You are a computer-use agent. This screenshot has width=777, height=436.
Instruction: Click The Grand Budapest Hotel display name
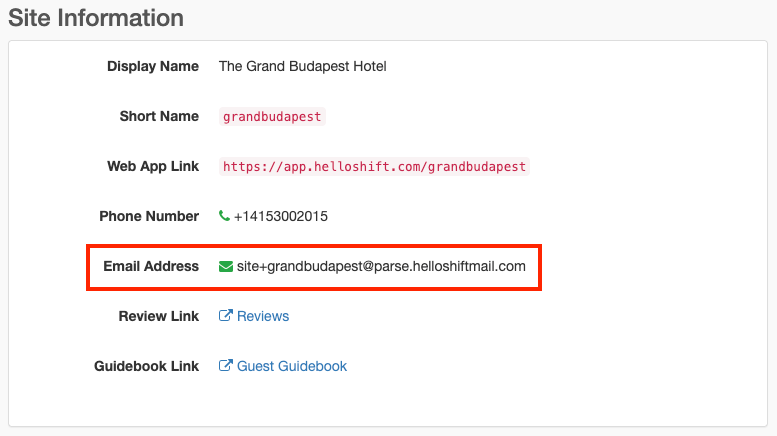point(302,66)
